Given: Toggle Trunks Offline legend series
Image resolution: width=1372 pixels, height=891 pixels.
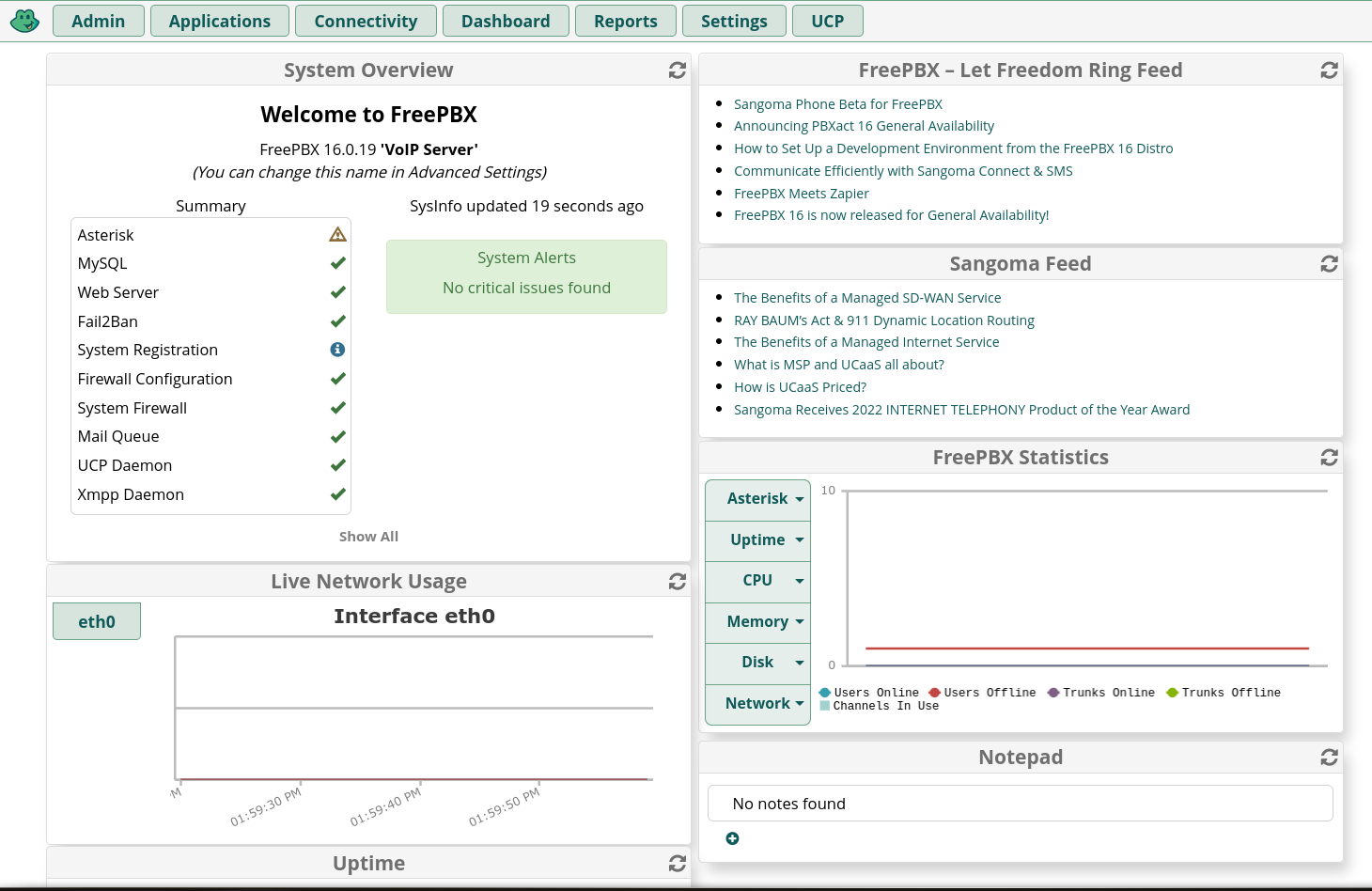Looking at the screenshot, I should click(x=1224, y=693).
